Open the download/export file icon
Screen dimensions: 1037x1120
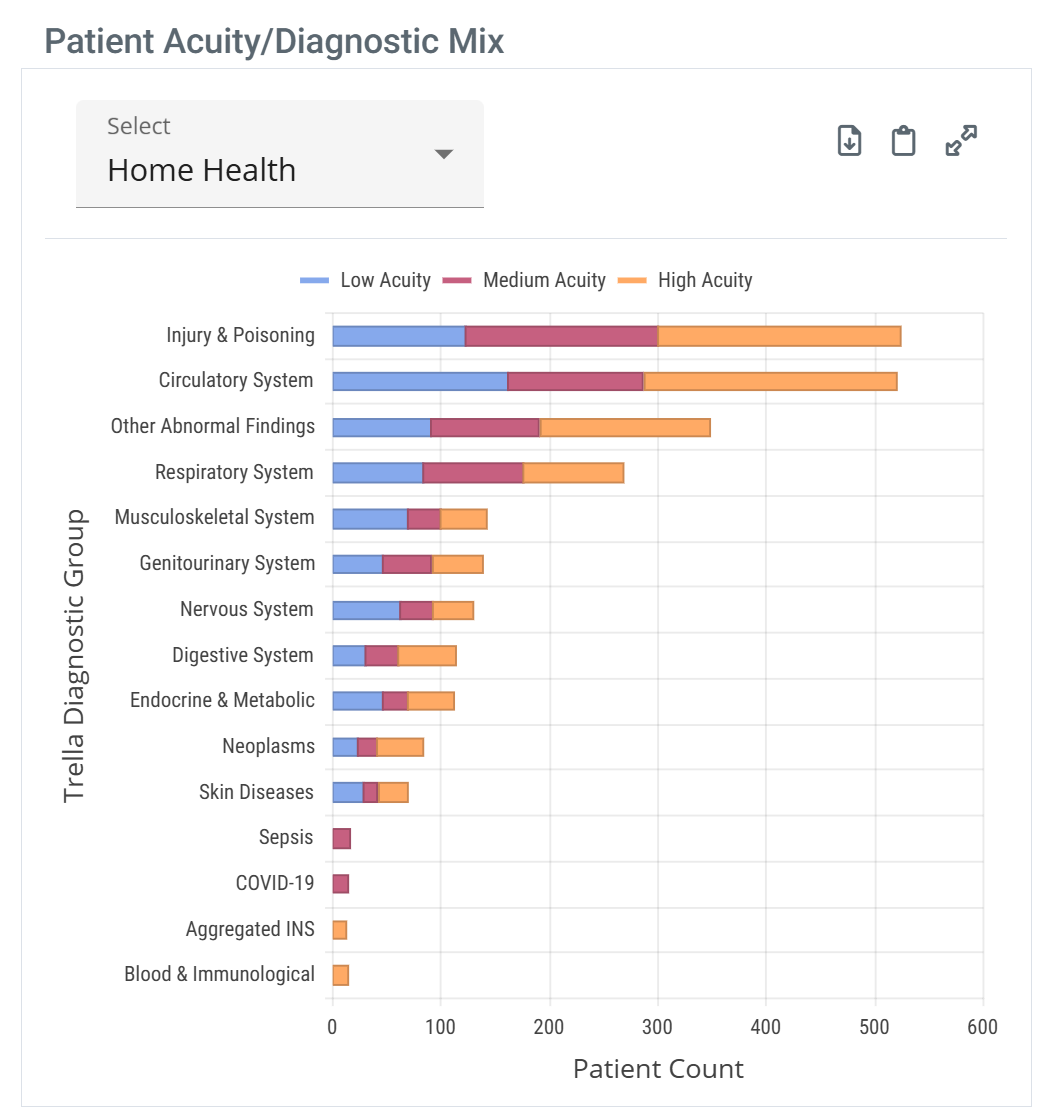(848, 140)
